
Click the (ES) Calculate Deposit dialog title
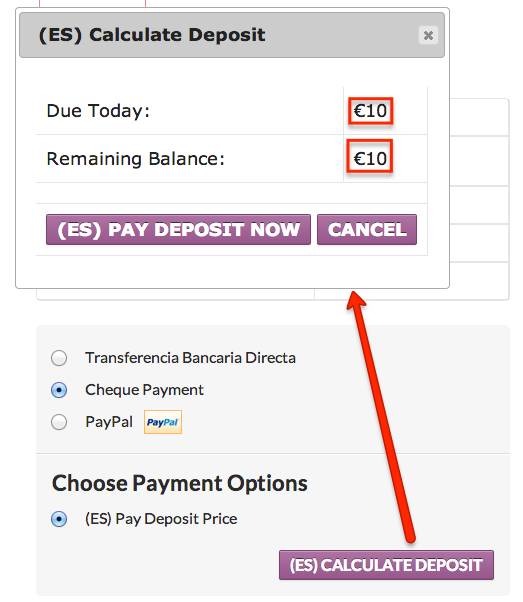(x=152, y=35)
